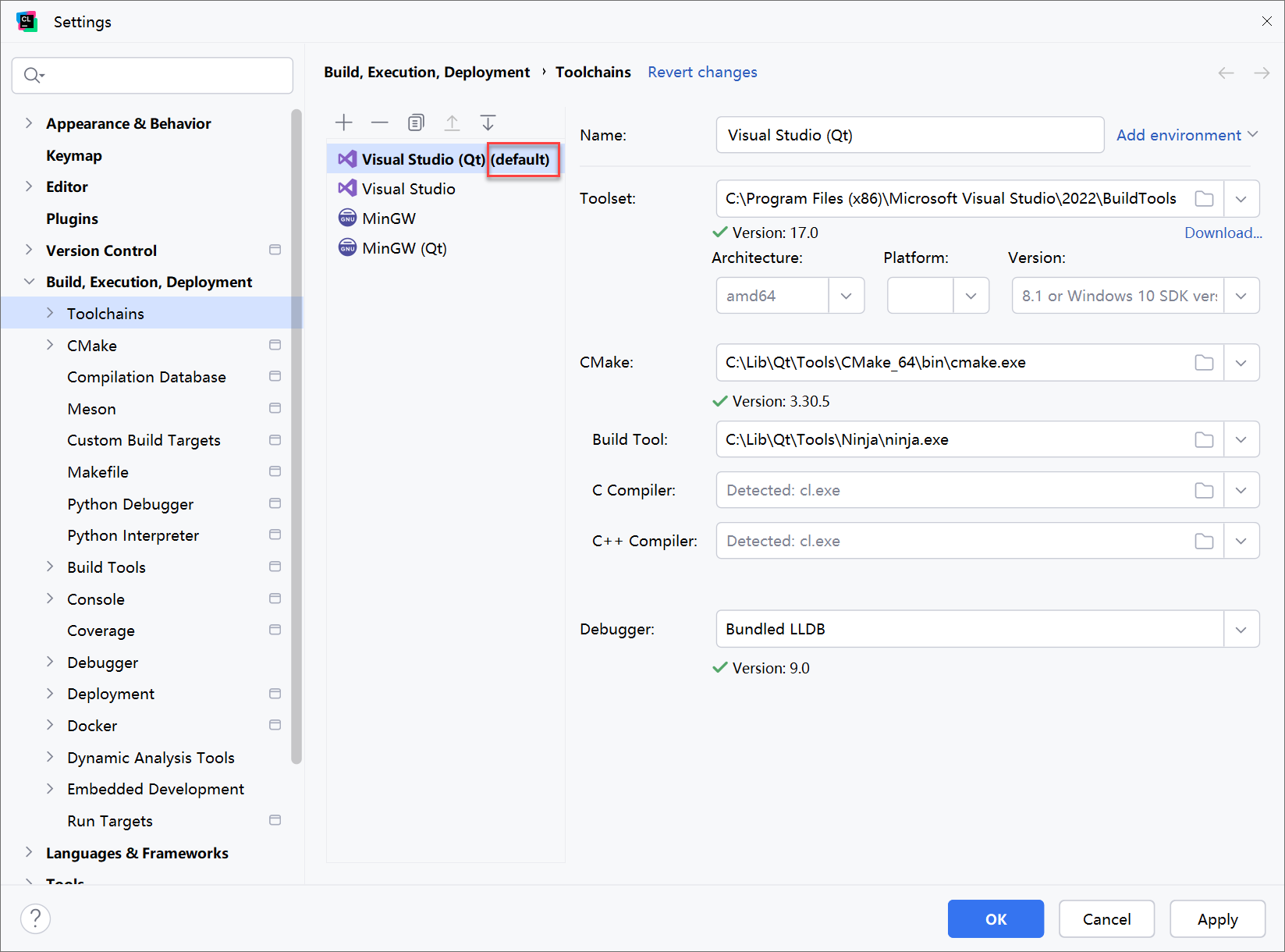Open Add environment dropdown
This screenshot has height=952, width=1285.
click(x=1187, y=135)
